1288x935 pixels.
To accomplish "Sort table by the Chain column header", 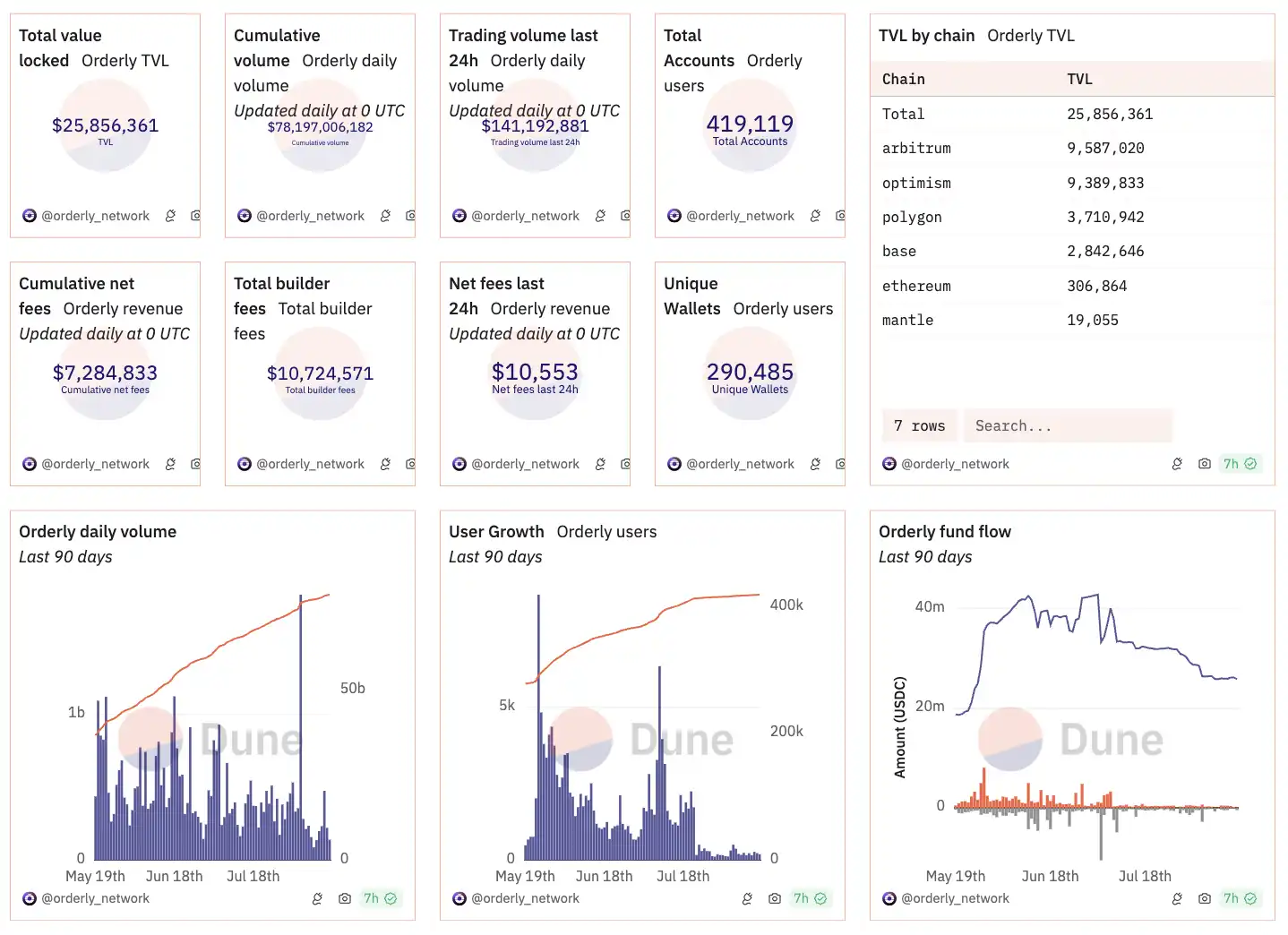I will pyautogui.click(x=903, y=79).
